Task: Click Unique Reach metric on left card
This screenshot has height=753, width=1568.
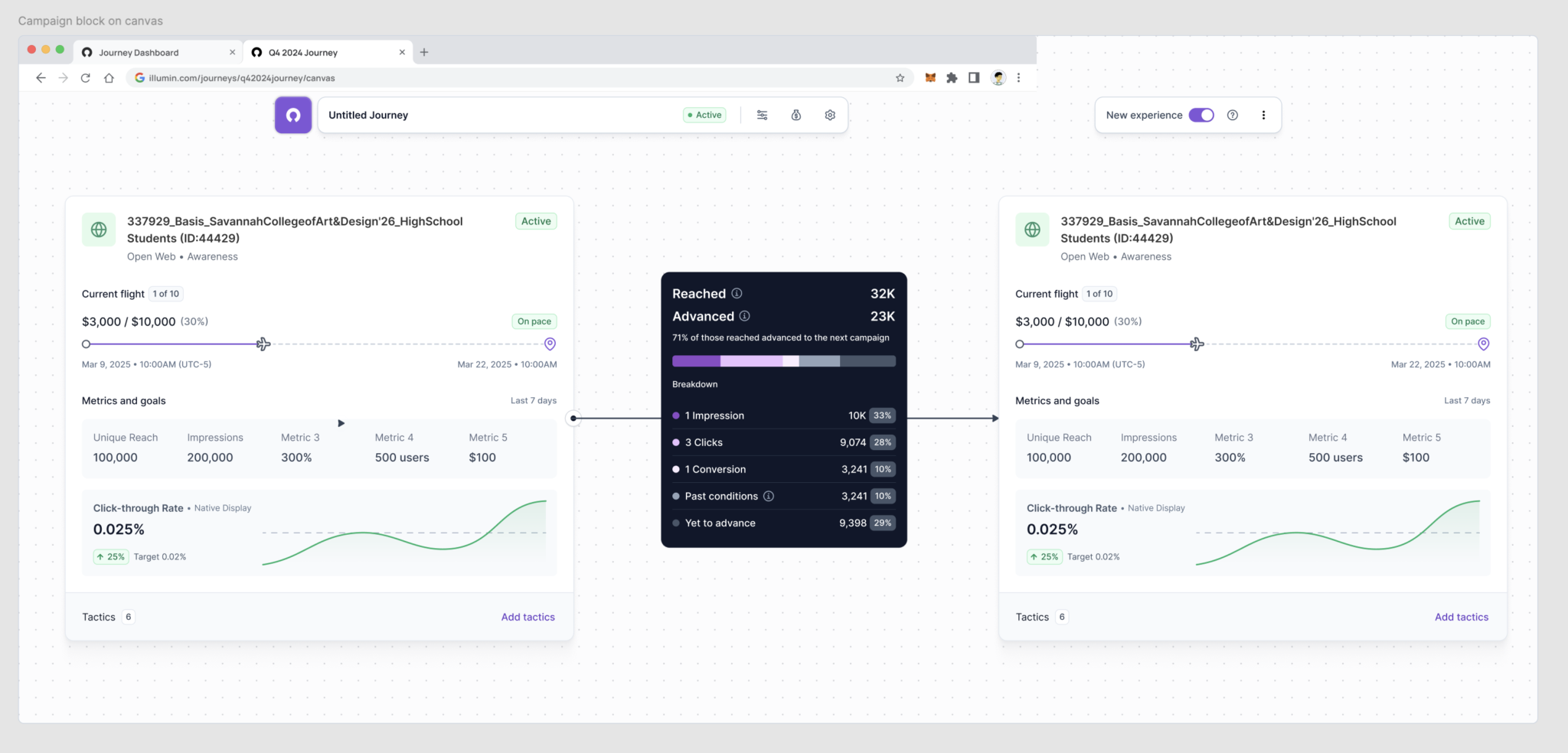Action: coord(126,448)
